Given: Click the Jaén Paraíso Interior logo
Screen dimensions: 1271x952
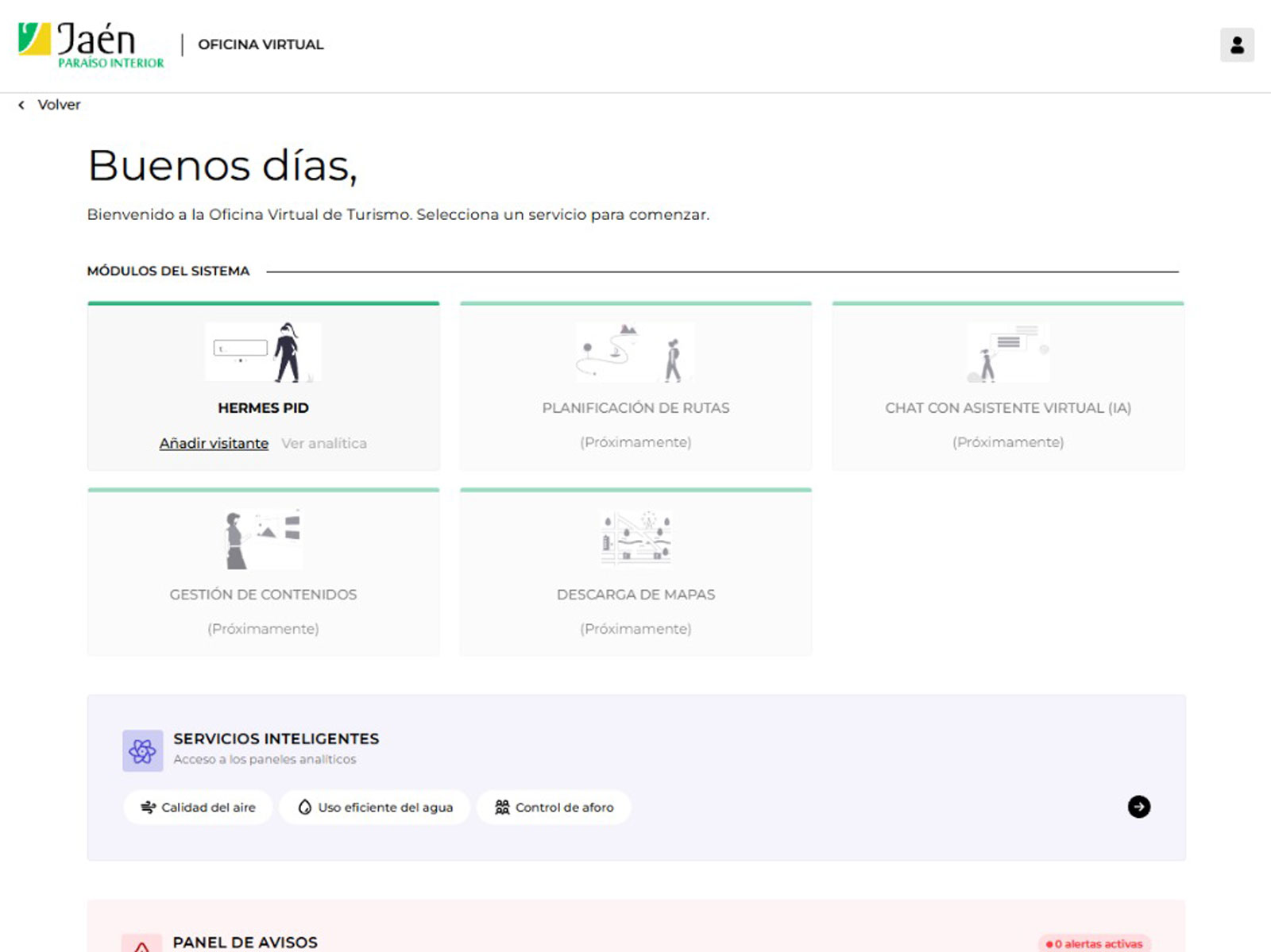Looking at the screenshot, I should coord(91,45).
